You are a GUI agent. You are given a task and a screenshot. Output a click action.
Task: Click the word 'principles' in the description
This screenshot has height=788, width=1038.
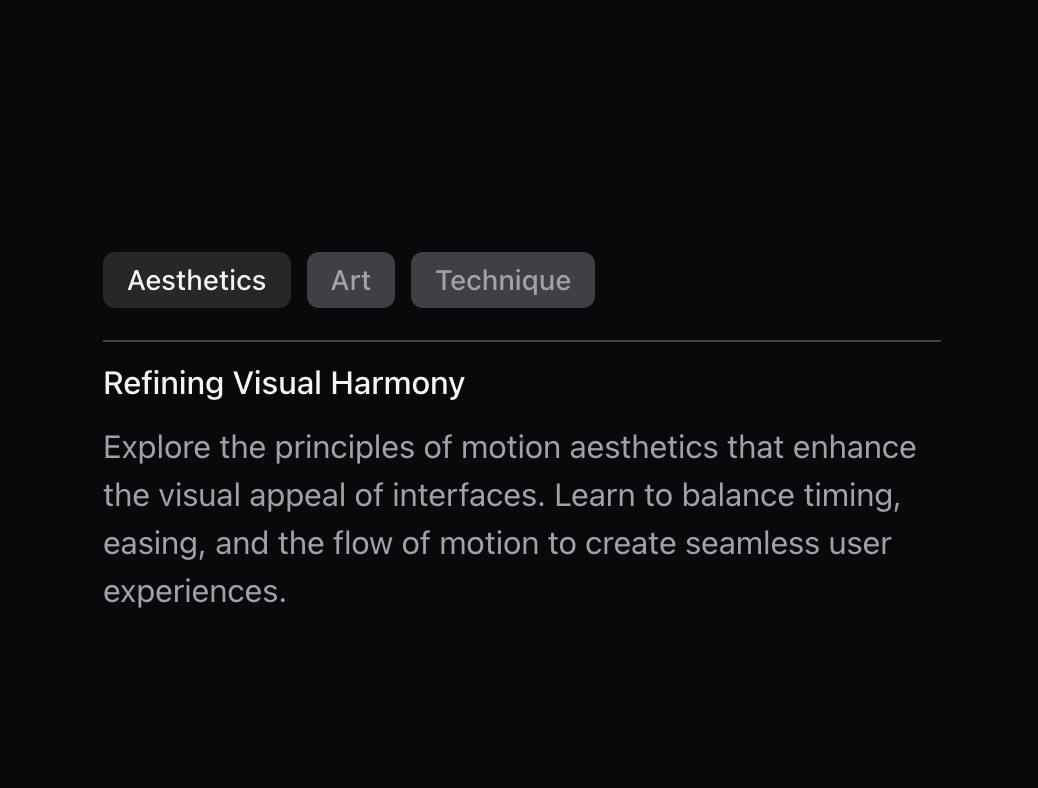(x=345, y=448)
